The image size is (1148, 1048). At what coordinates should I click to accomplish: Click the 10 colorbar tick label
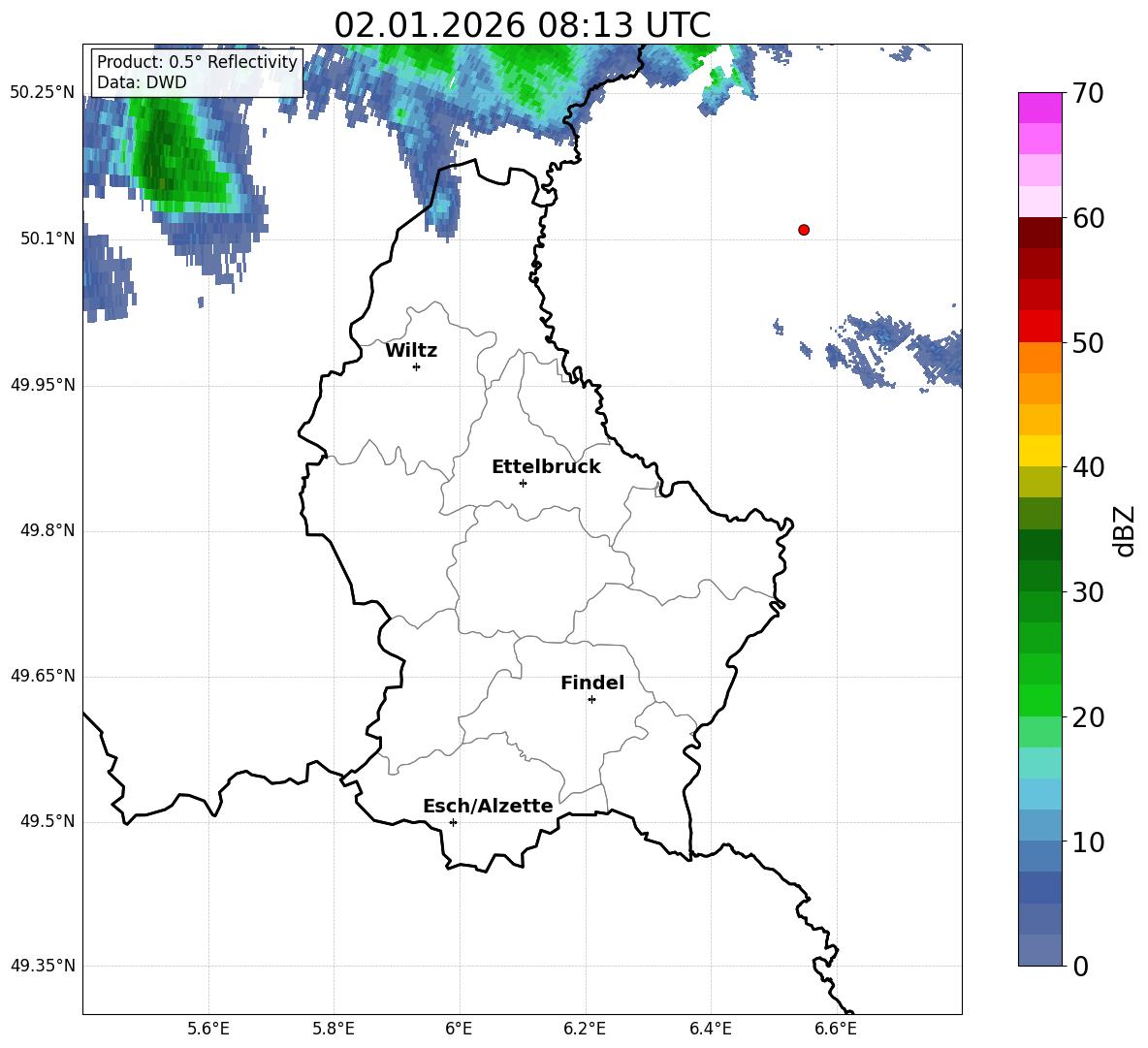point(1088,842)
